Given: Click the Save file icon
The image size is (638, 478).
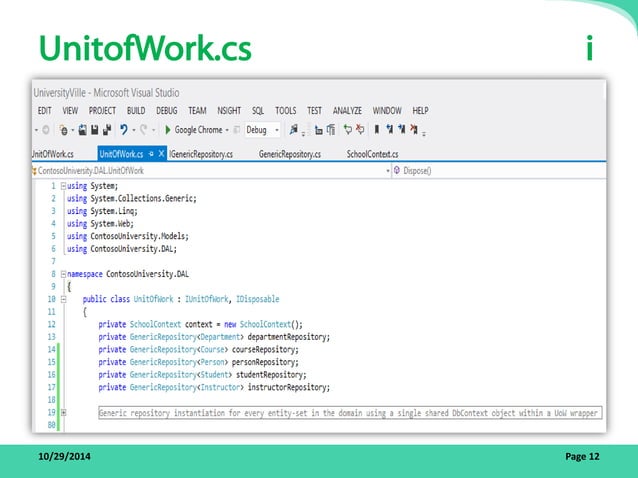Looking at the screenshot, I should coord(92,130).
